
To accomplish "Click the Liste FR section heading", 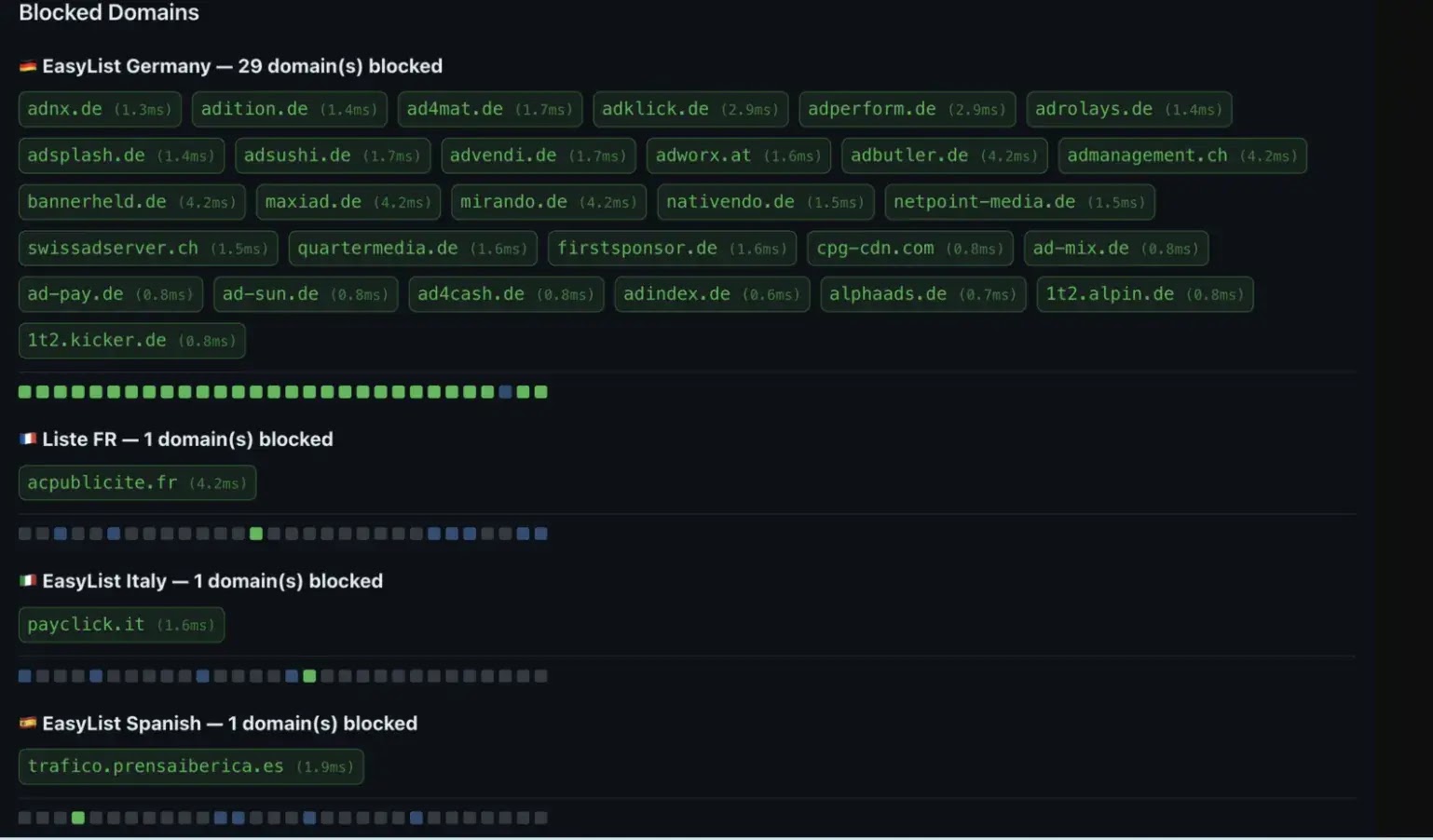I will pyautogui.click(x=176, y=439).
